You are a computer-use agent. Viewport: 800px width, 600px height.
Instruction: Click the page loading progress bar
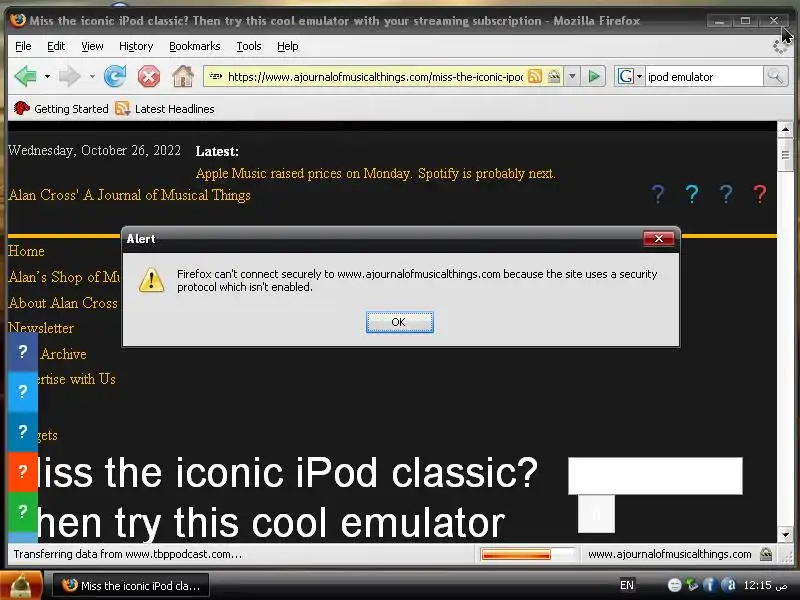[x=528, y=554]
